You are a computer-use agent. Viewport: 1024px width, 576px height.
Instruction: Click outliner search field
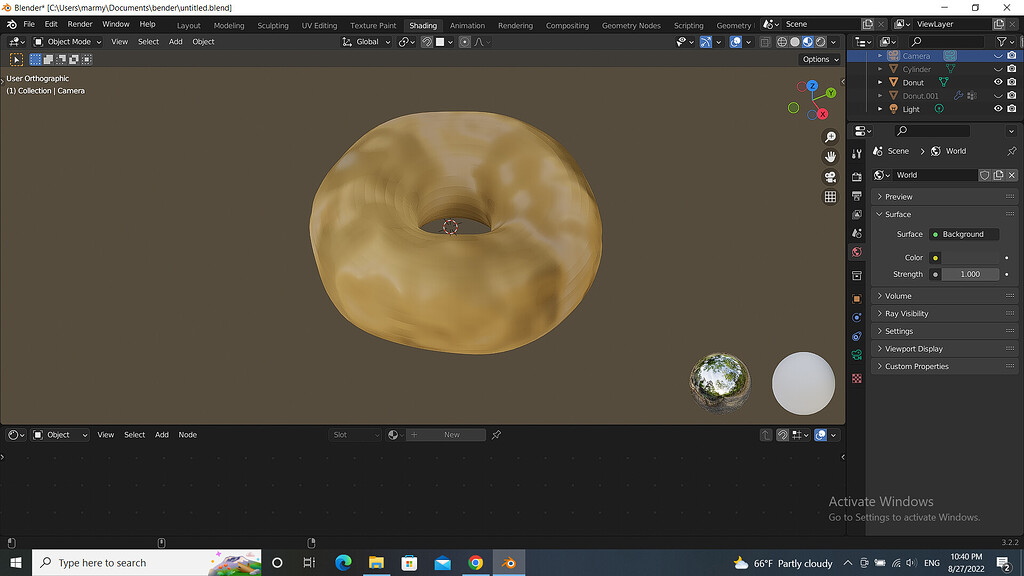click(946, 42)
